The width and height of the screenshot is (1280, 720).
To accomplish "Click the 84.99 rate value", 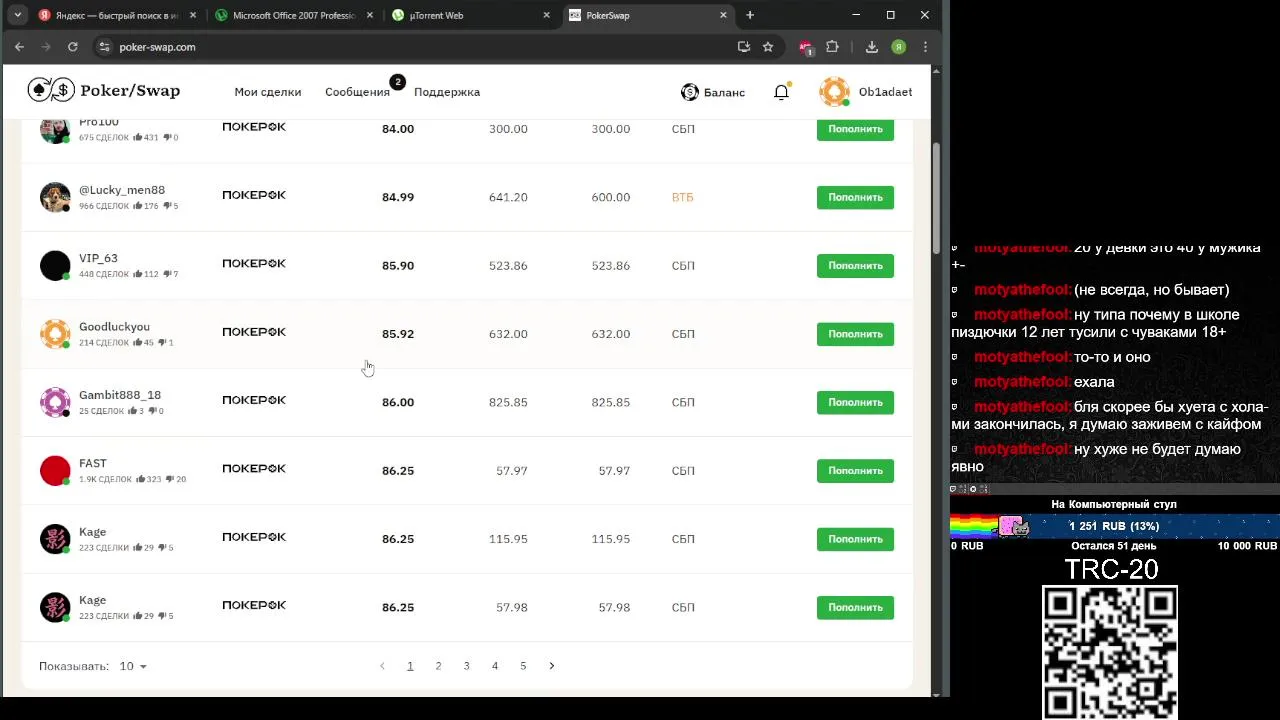I will [x=398, y=197].
